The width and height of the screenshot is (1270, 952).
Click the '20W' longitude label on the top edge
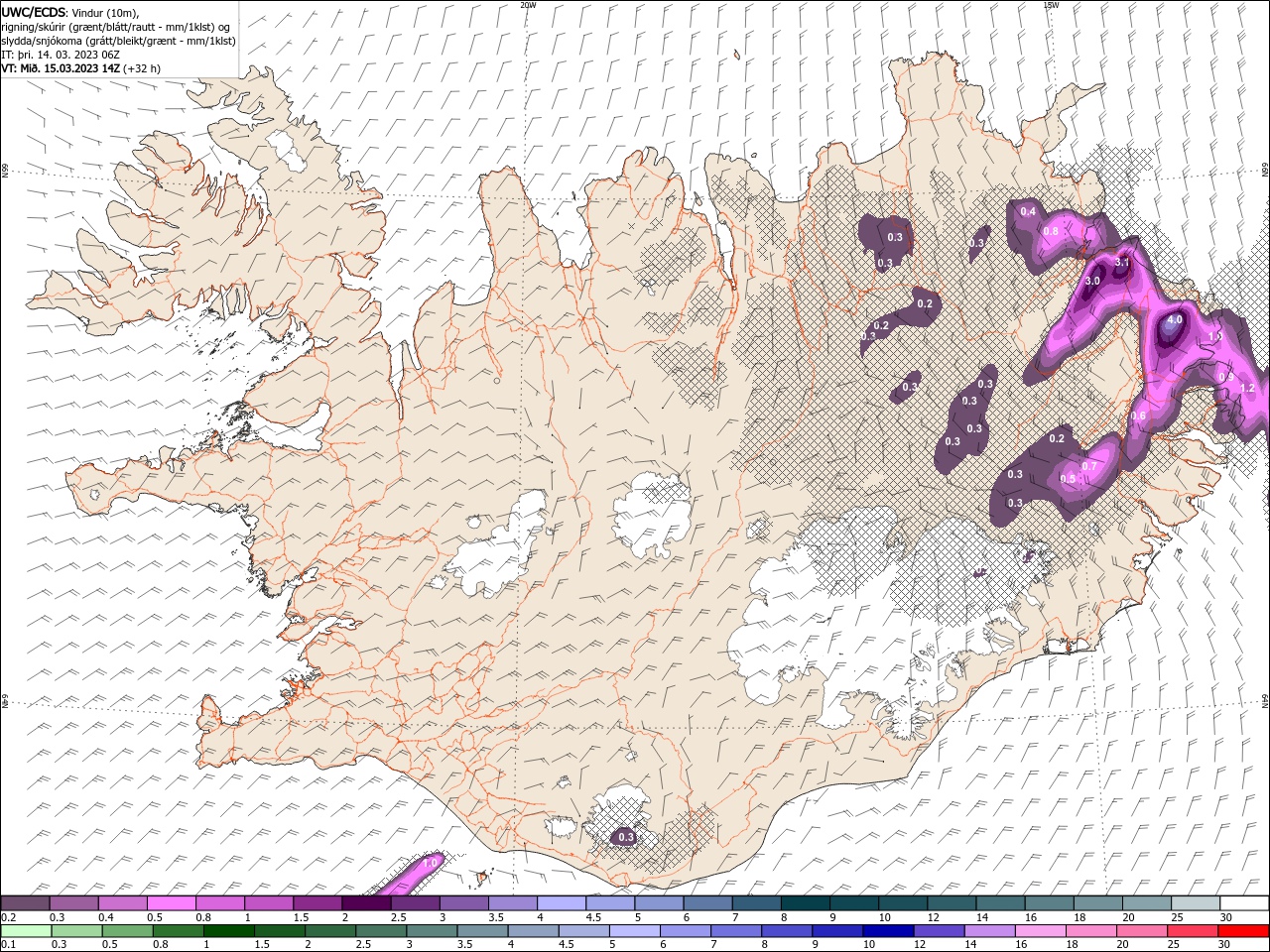[528, 4]
